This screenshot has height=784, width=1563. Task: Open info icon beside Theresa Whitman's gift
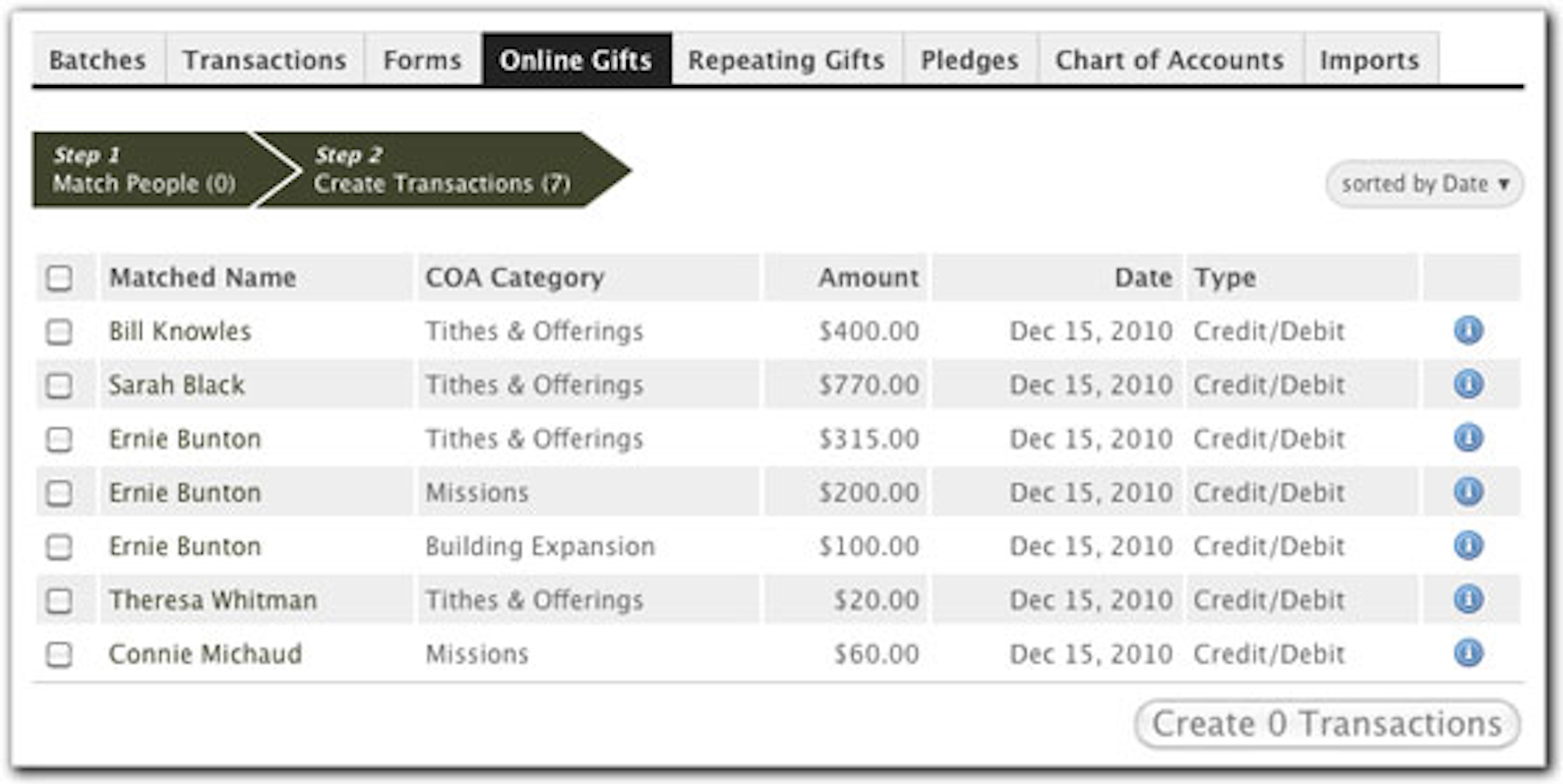click(x=1467, y=599)
